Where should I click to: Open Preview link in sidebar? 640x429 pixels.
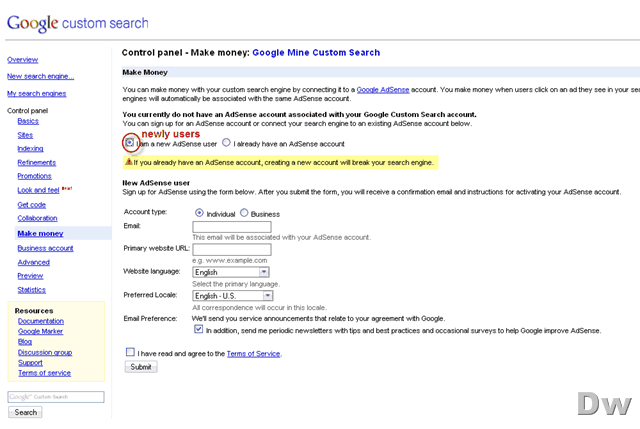[30, 276]
